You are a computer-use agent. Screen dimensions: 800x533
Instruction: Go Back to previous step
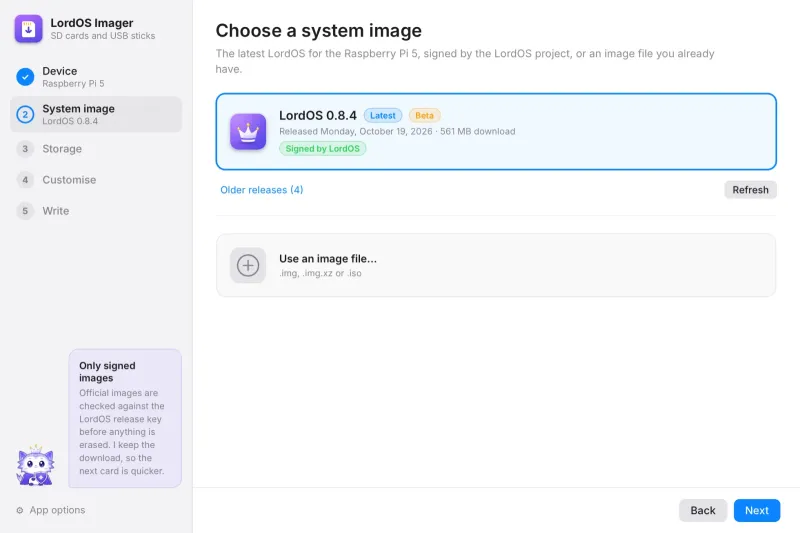pyautogui.click(x=703, y=510)
